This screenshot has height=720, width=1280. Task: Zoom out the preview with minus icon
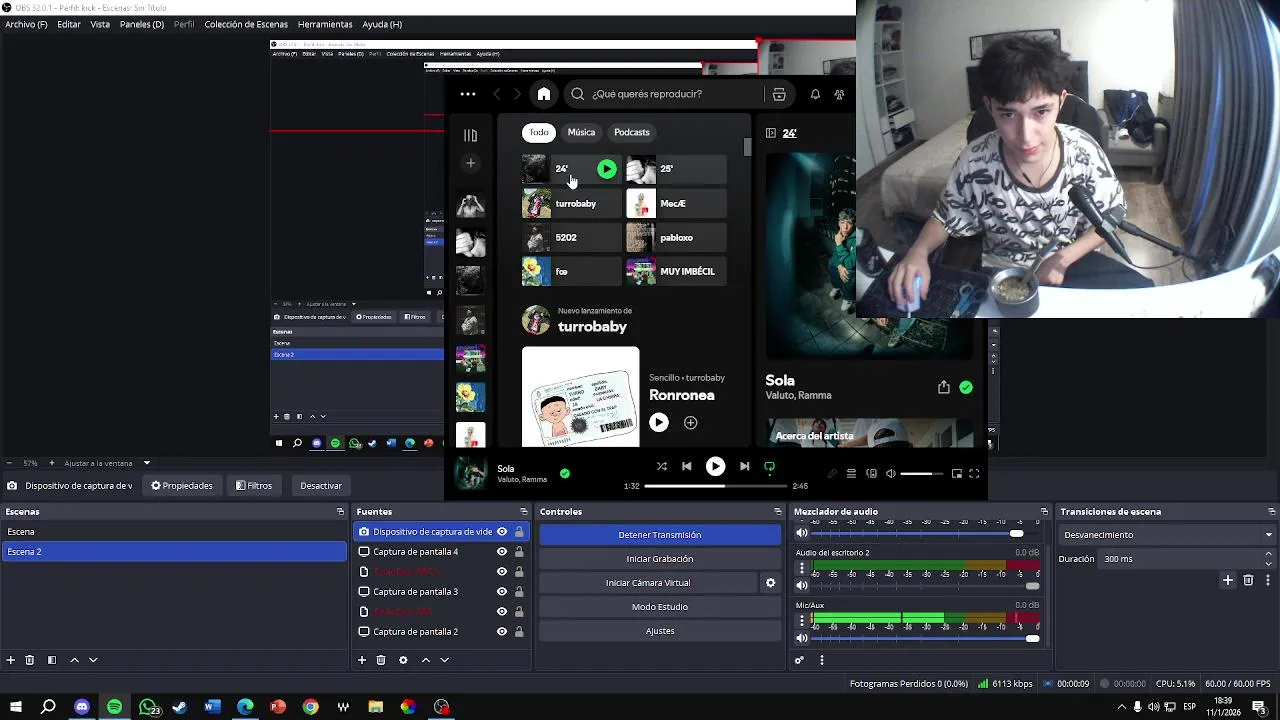click(x=9, y=463)
